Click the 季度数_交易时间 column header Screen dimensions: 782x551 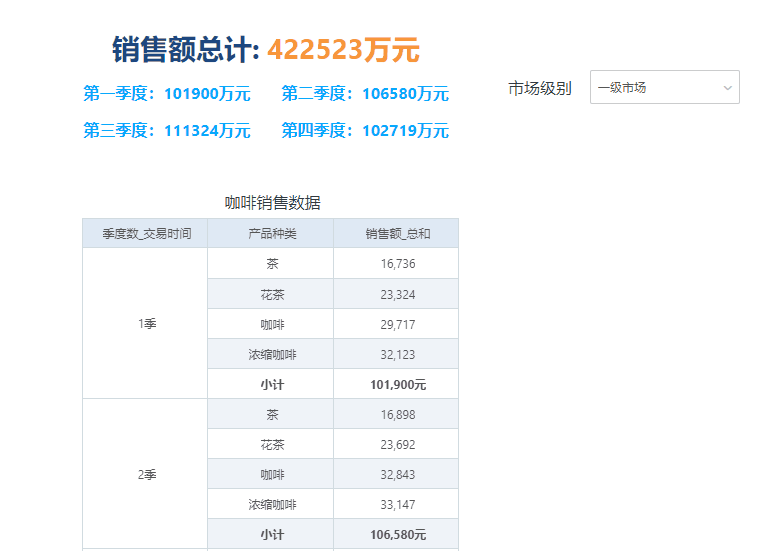[x=145, y=234]
